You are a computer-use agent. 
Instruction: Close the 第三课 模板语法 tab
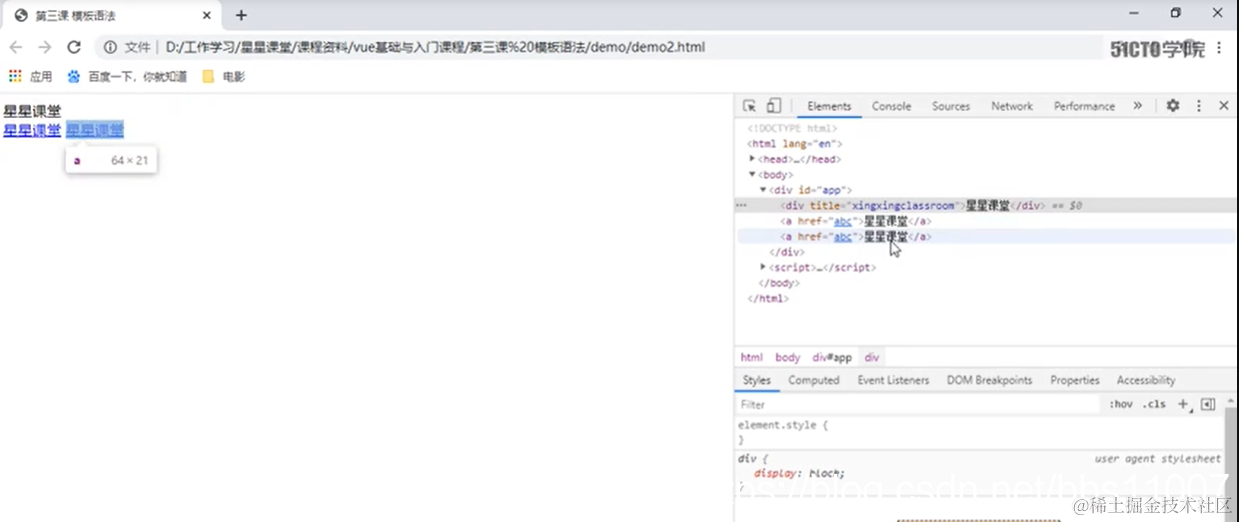pyautogui.click(x=206, y=15)
